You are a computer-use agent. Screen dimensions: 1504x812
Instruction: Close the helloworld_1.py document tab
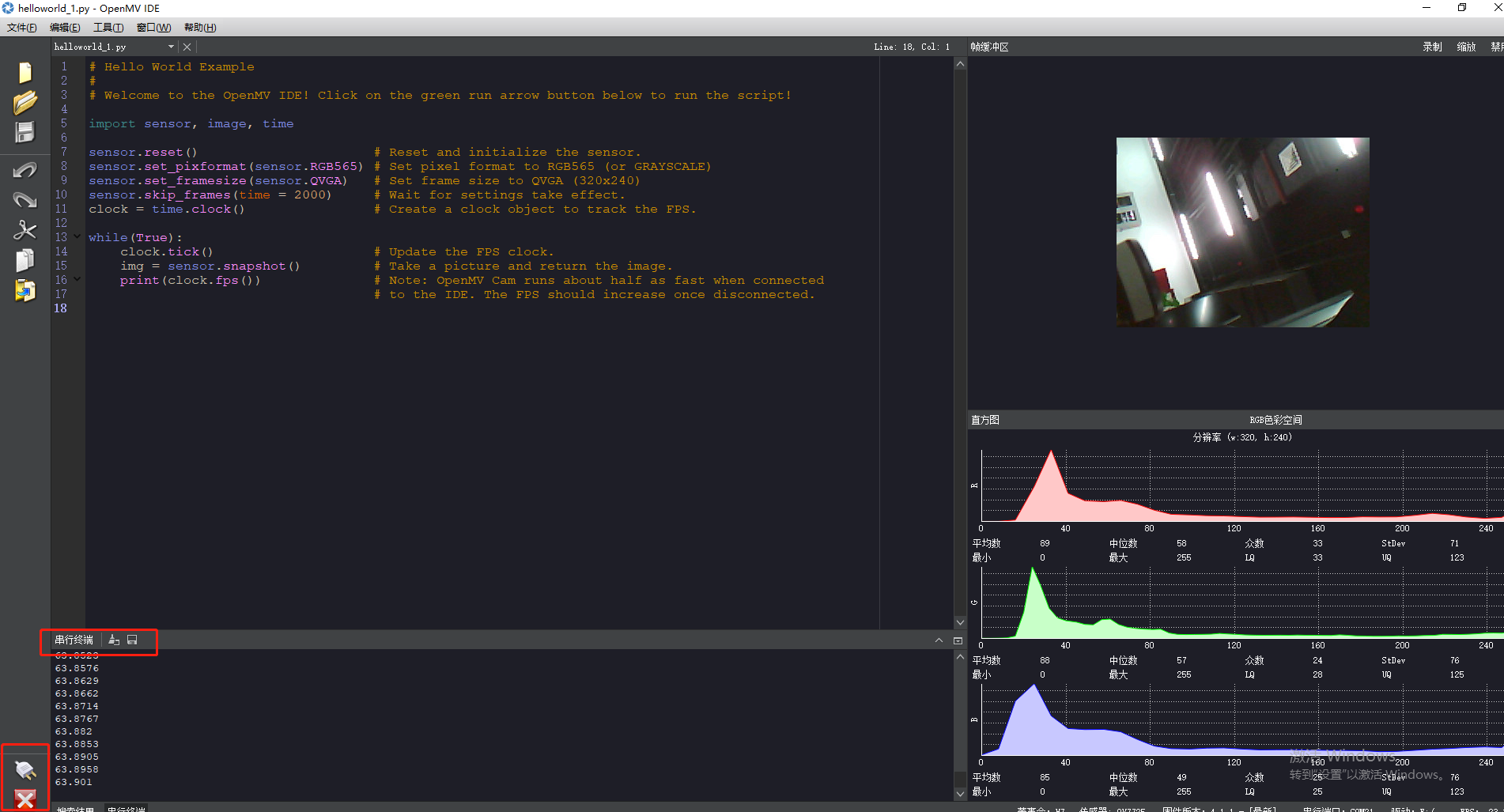(187, 47)
